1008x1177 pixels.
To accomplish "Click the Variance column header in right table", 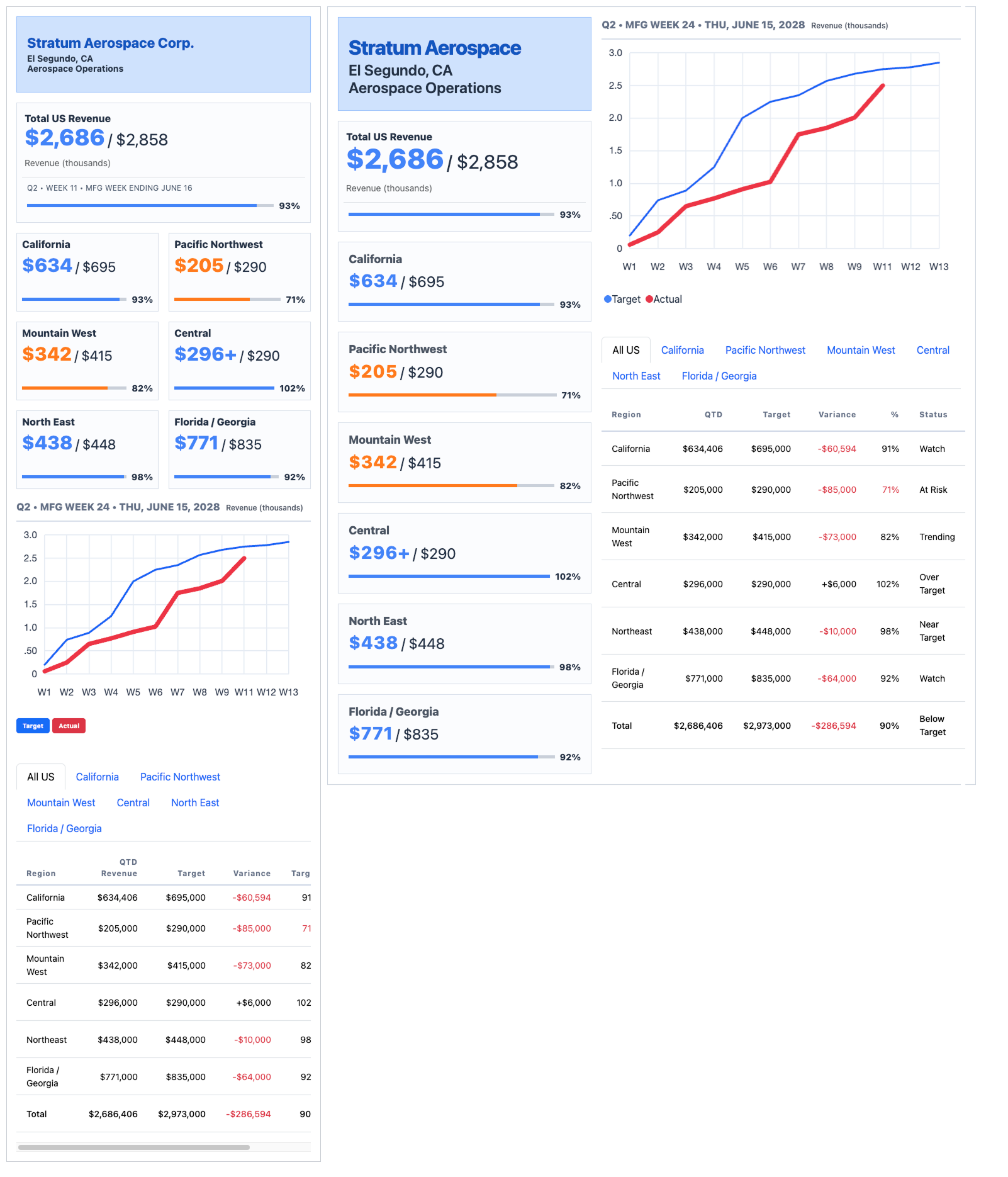I will coord(837,415).
